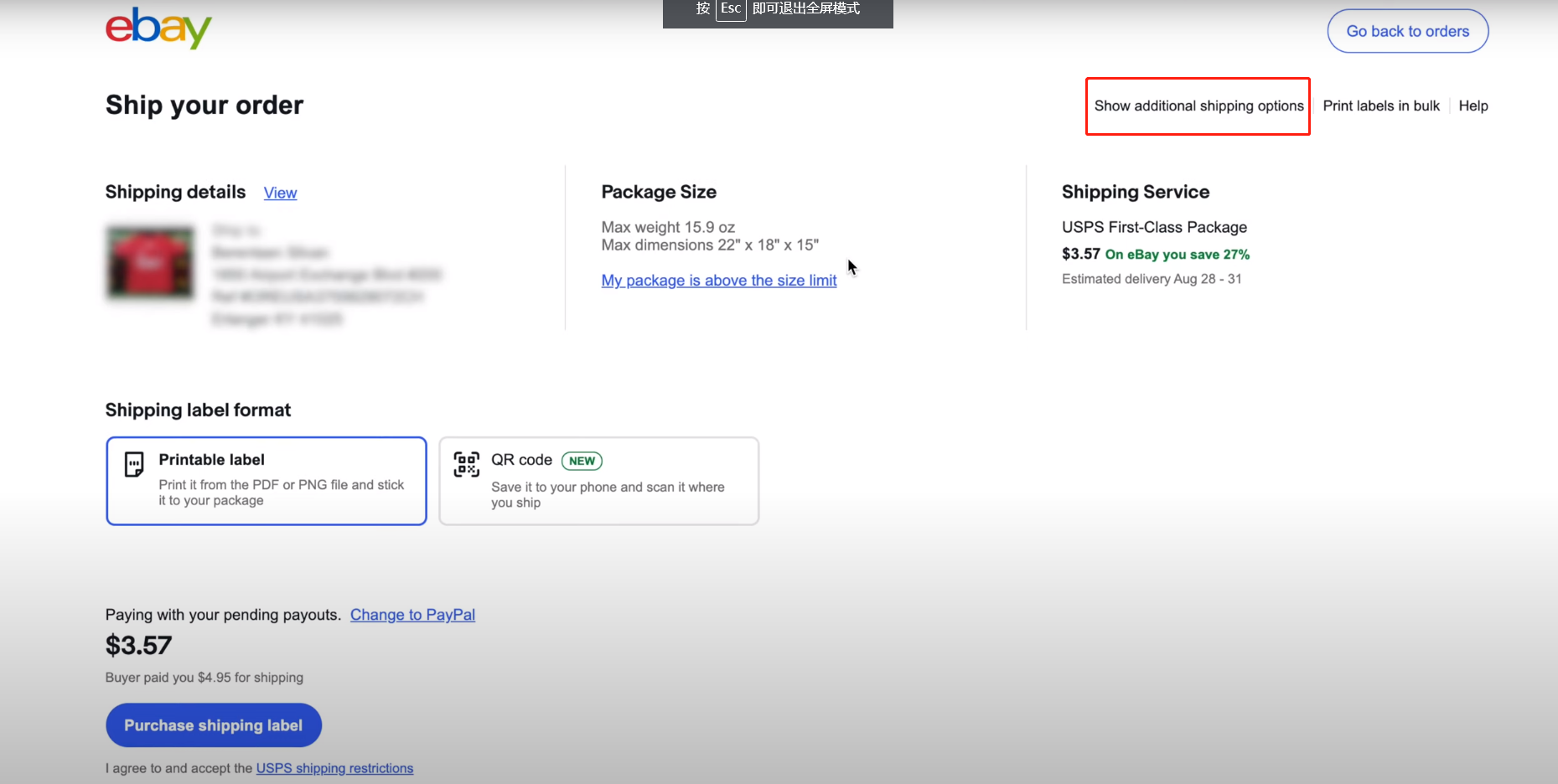The width and height of the screenshot is (1558, 784).
Task: Click the Package Size heading
Action: (659, 192)
